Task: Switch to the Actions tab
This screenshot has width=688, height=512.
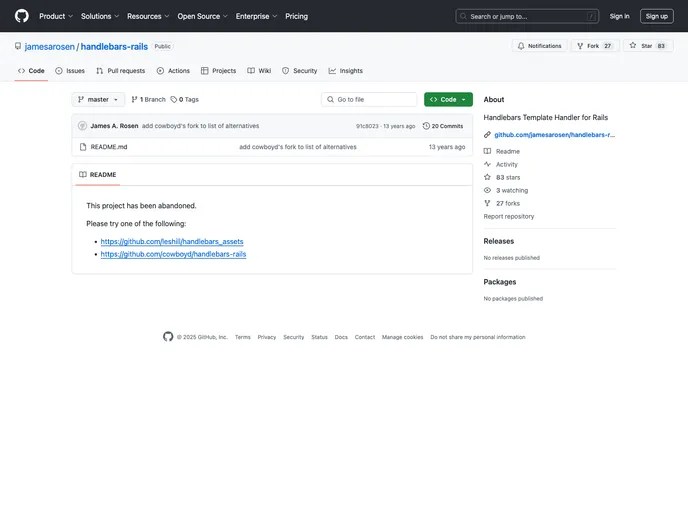Action: [173, 71]
